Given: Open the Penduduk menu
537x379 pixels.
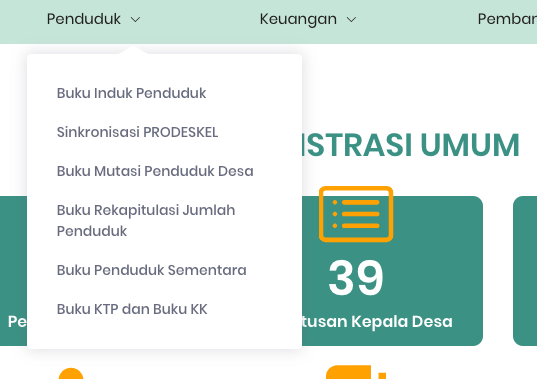Looking at the screenshot, I should (84, 19).
